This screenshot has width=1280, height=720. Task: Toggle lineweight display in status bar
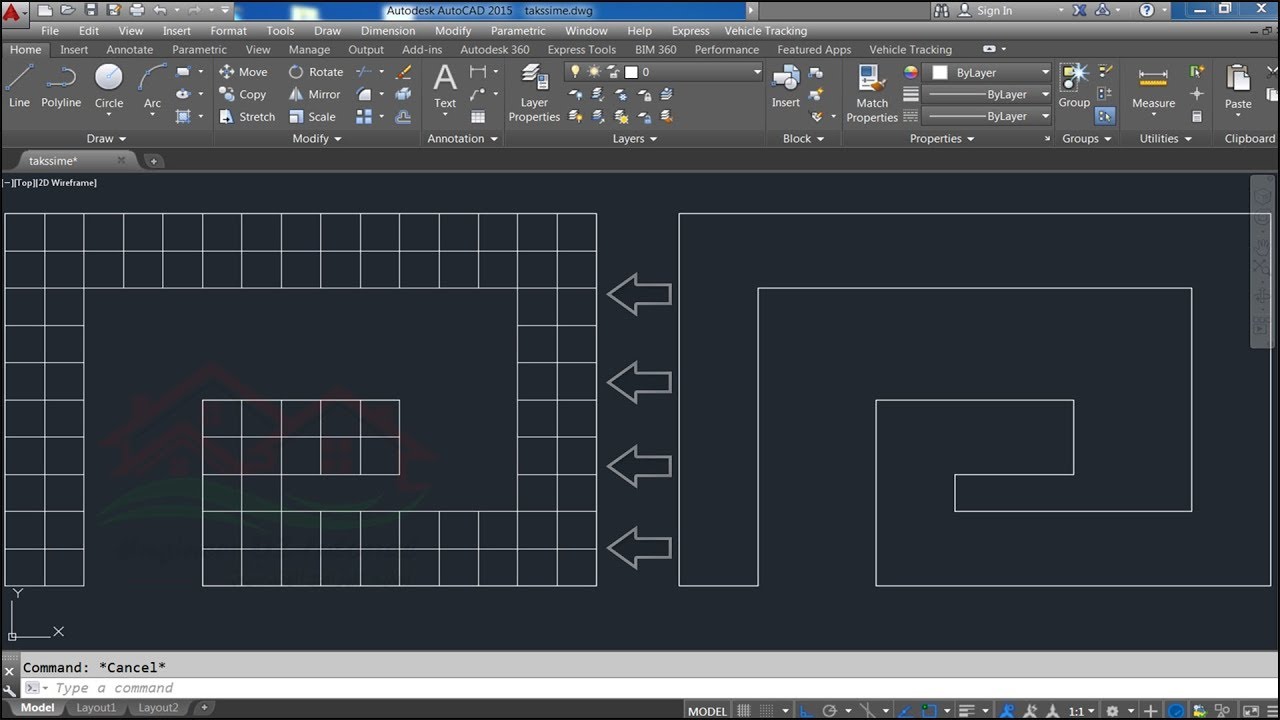(966, 711)
